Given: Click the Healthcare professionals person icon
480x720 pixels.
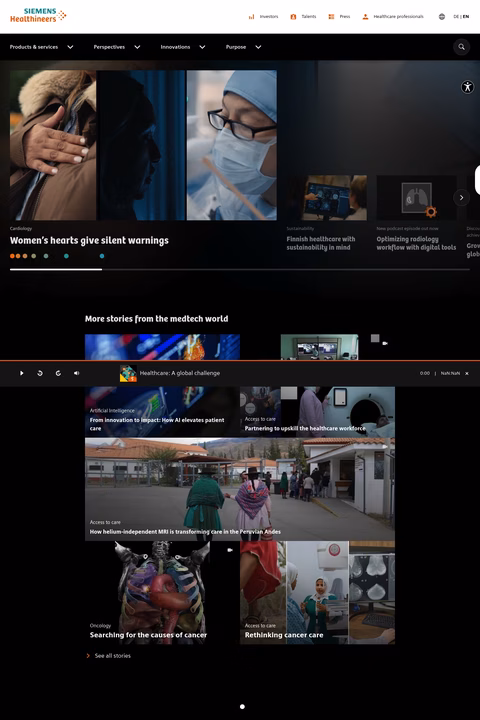Looking at the screenshot, I should tap(365, 17).
